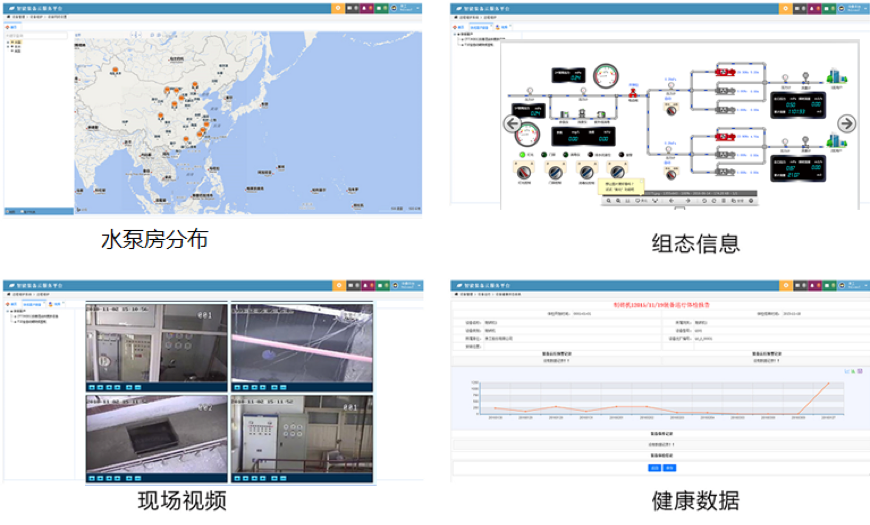Click the Xinjiang pump-room marker on map
Image resolution: width=870 pixels, height=525 pixels.
click(115, 70)
